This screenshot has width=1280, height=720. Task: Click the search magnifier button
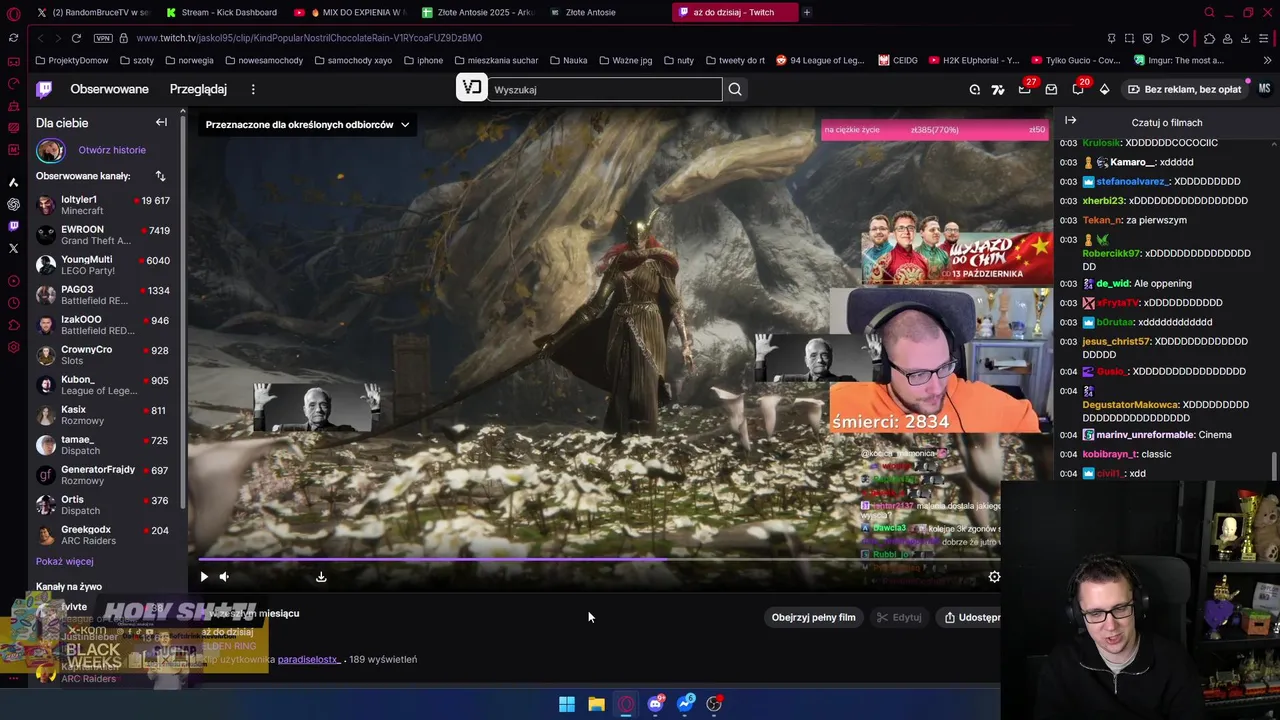click(x=735, y=89)
